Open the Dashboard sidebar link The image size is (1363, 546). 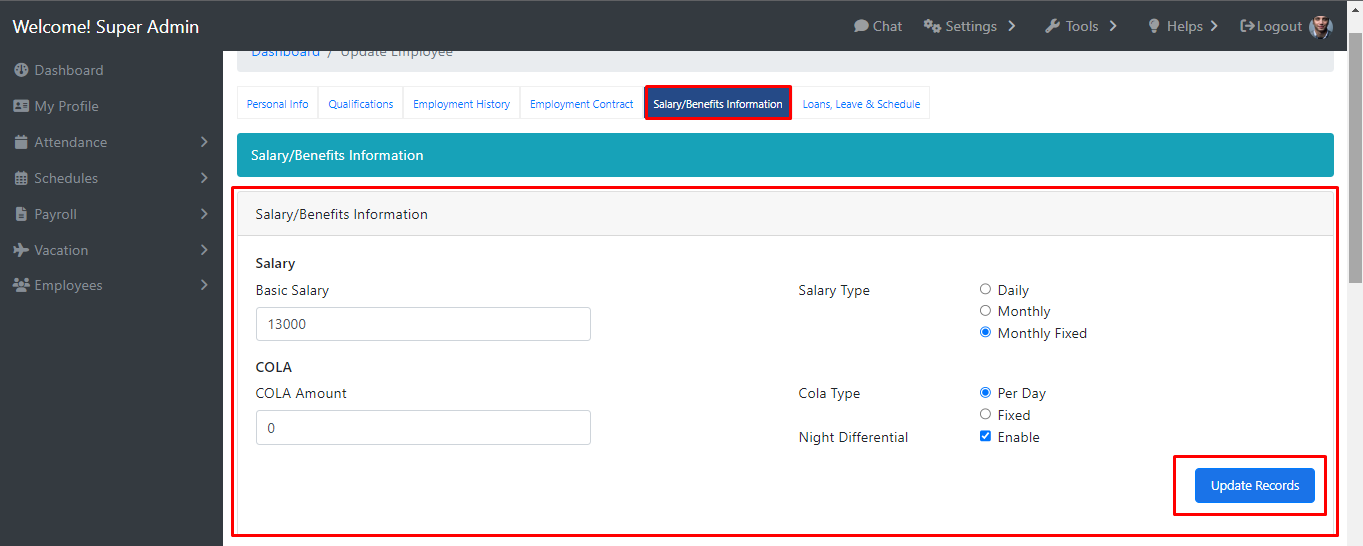[69, 70]
